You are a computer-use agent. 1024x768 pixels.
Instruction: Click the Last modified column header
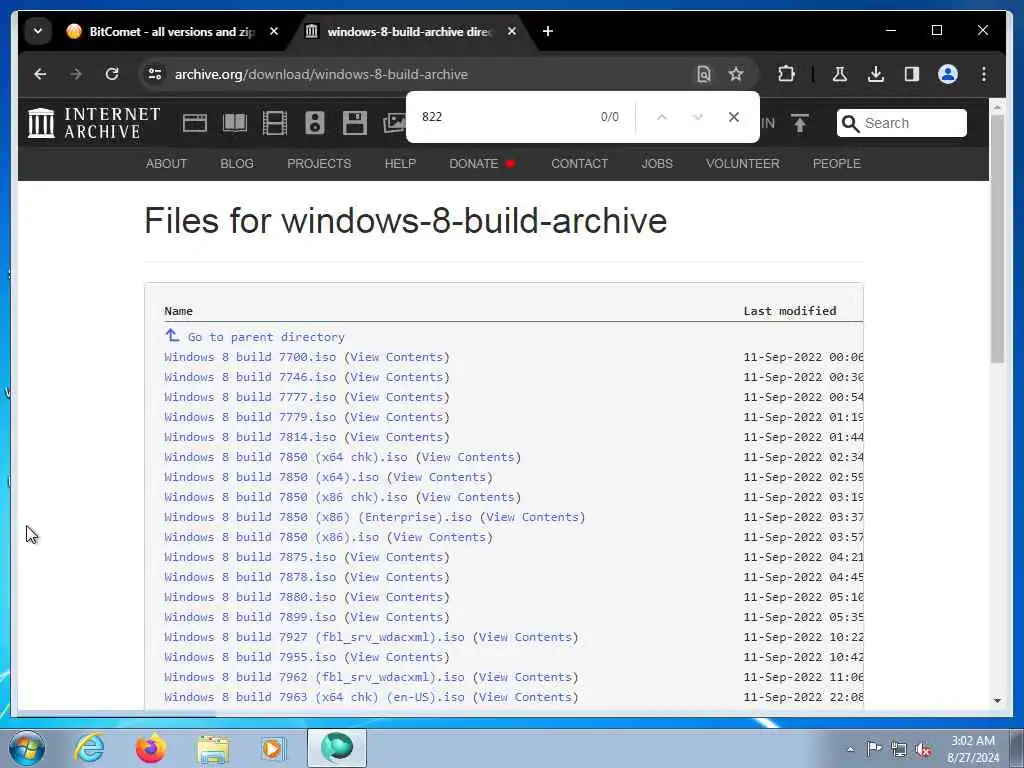click(x=790, y=311)
